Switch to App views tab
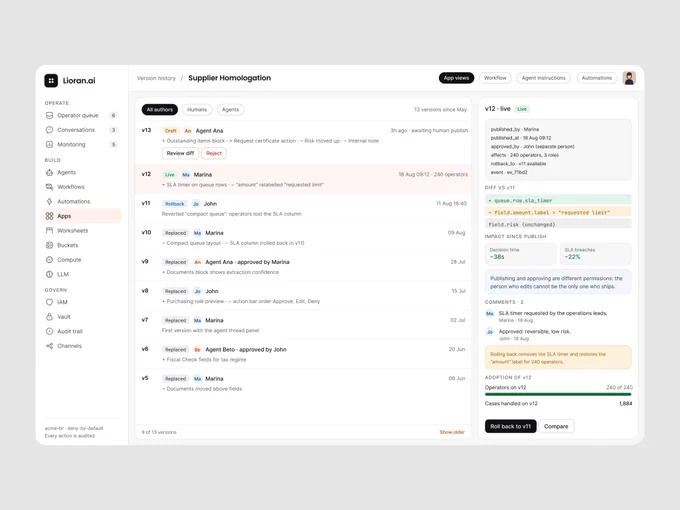The width and height of the screenshot is (680, 510). [x=456, y=78]
